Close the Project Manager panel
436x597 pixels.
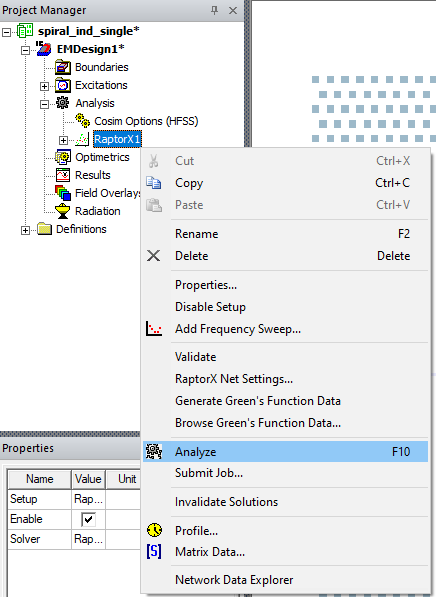(x=233, y=11)
